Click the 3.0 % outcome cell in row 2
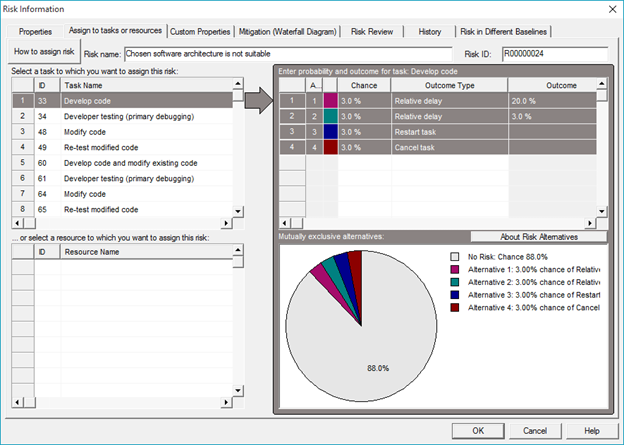Viewport: 624px width, 445px height. coord(552,116)
